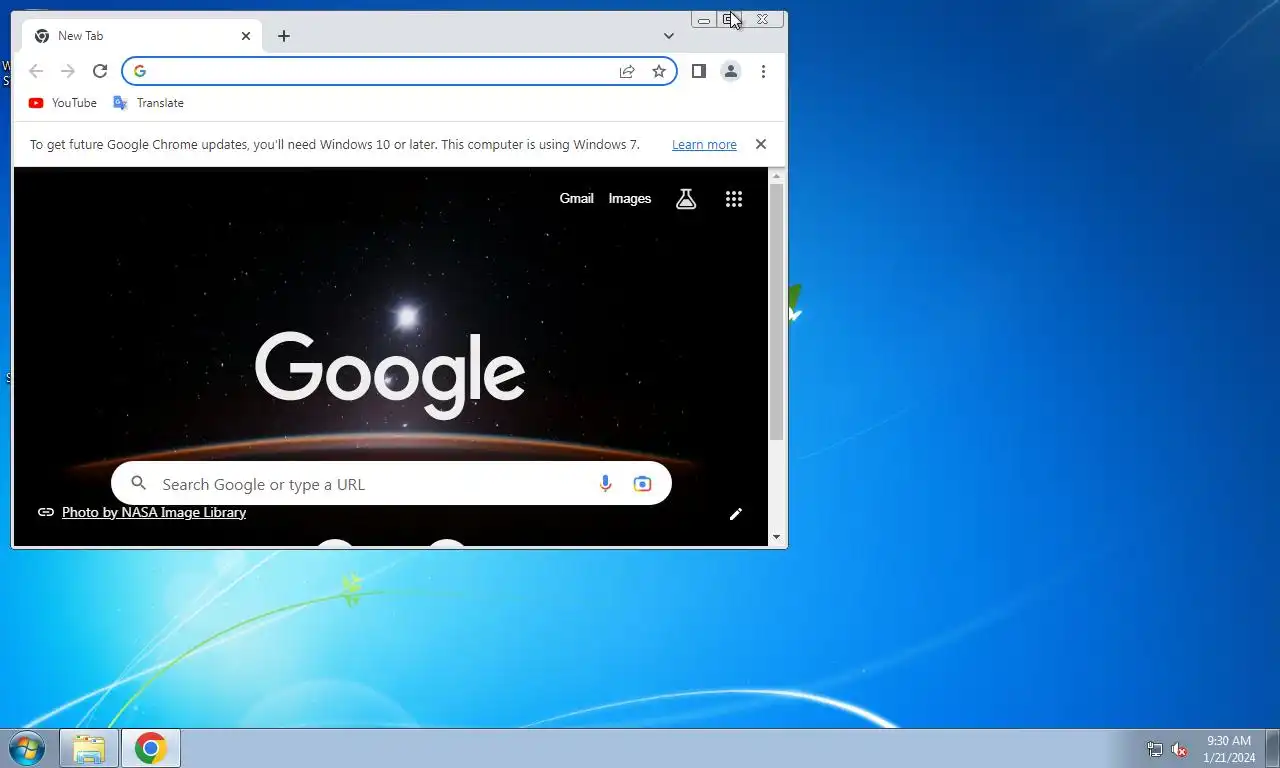
Task: Click the page scroll-up arrow
Action: 777,176
